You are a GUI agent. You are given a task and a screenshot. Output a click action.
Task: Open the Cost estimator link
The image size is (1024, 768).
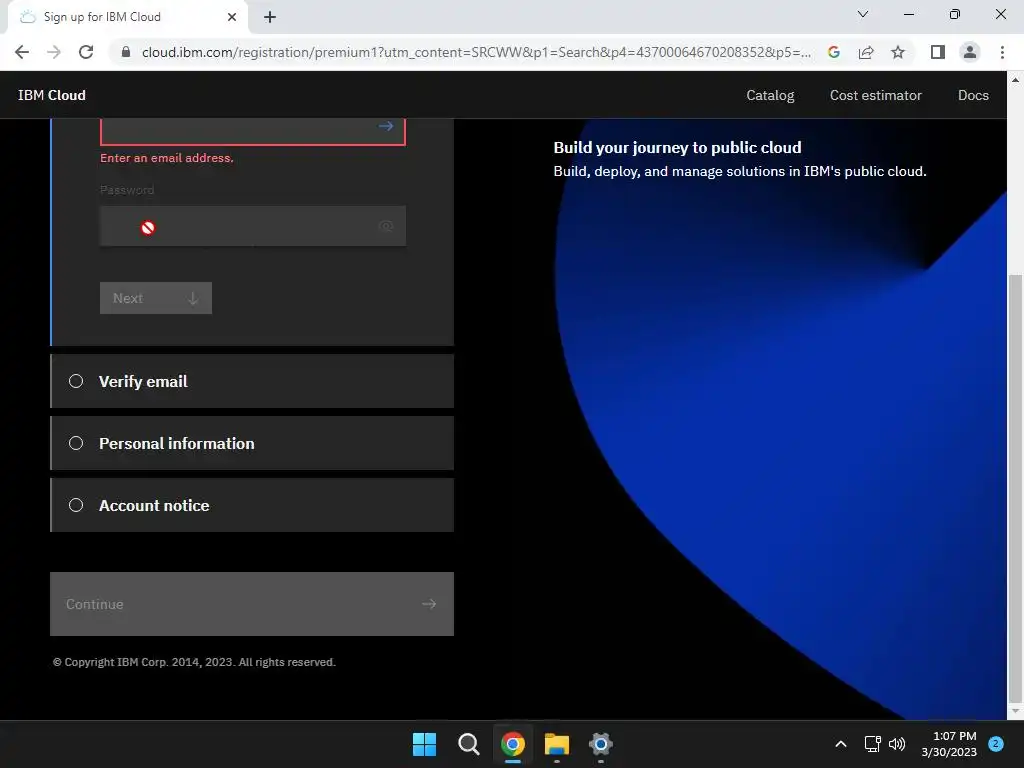pos(875,95)
